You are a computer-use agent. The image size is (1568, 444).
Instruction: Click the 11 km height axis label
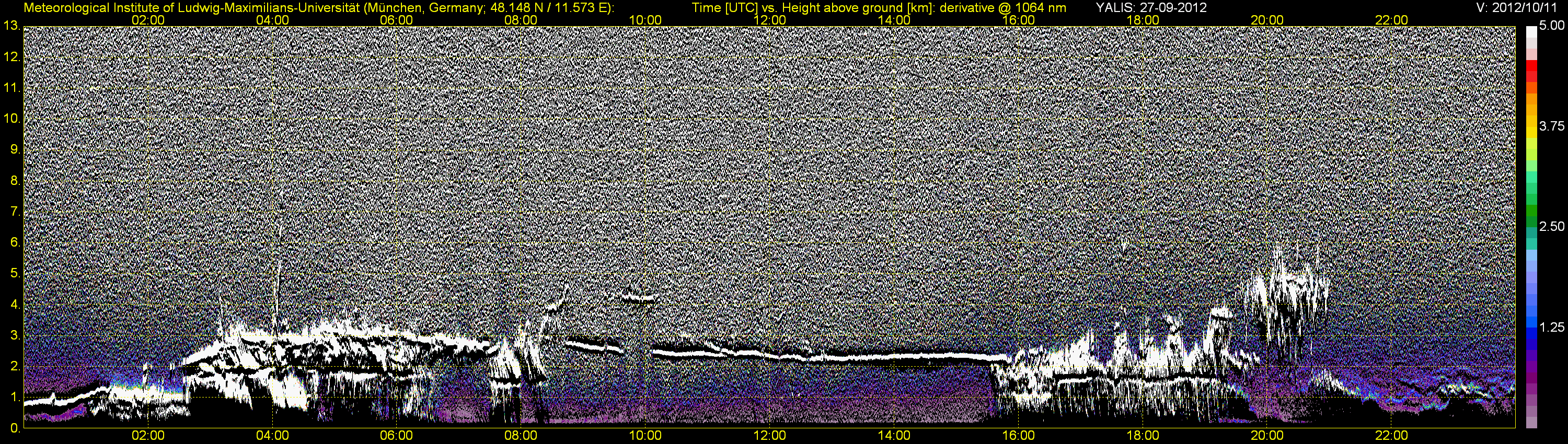point(11,88)
